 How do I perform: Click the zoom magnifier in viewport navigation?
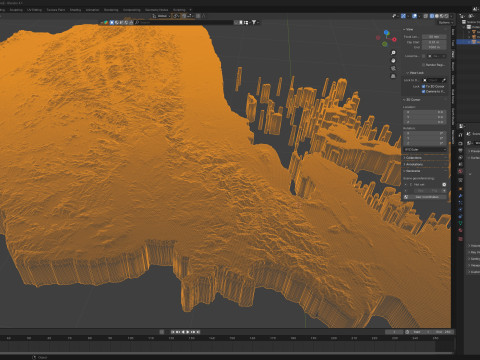393,53
